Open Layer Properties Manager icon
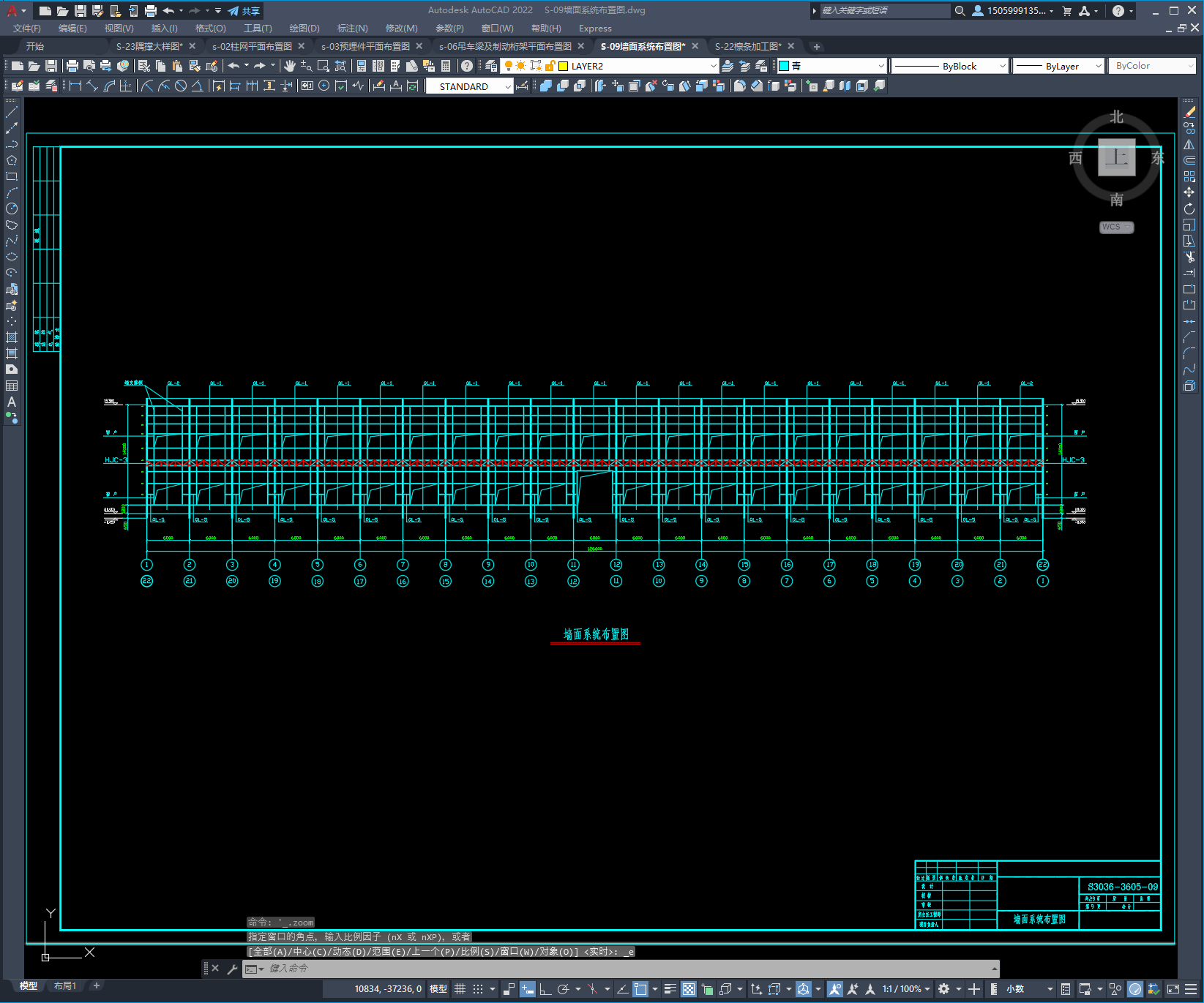Image resolution: width=1204 pixels, height=1003 pixels. (x=491, y=66)
